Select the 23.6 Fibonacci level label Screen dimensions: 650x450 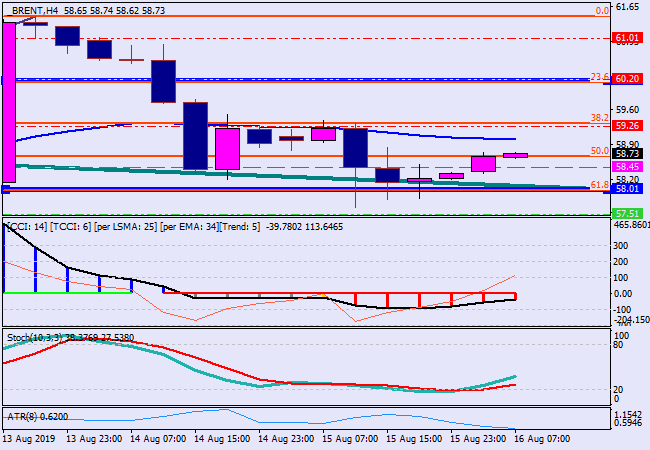click(600, 76)
